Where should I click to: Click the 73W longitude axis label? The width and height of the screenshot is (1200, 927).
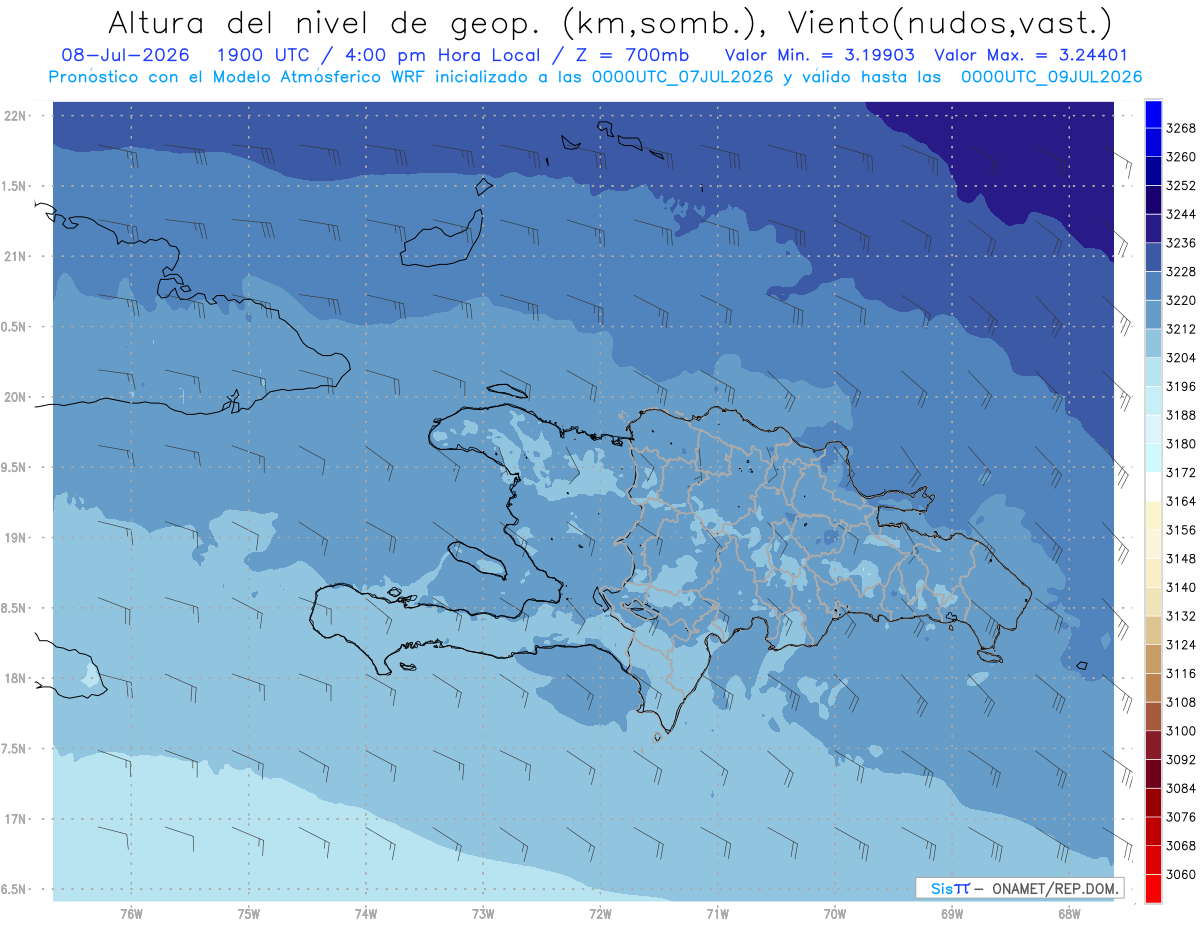[483, 914]
